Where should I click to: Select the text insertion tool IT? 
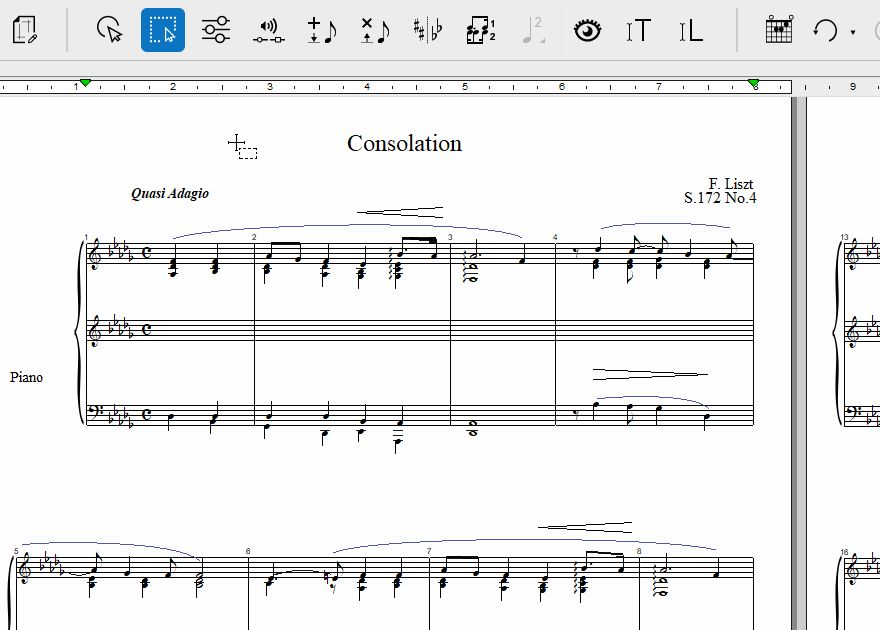click(x=638, y=30)
